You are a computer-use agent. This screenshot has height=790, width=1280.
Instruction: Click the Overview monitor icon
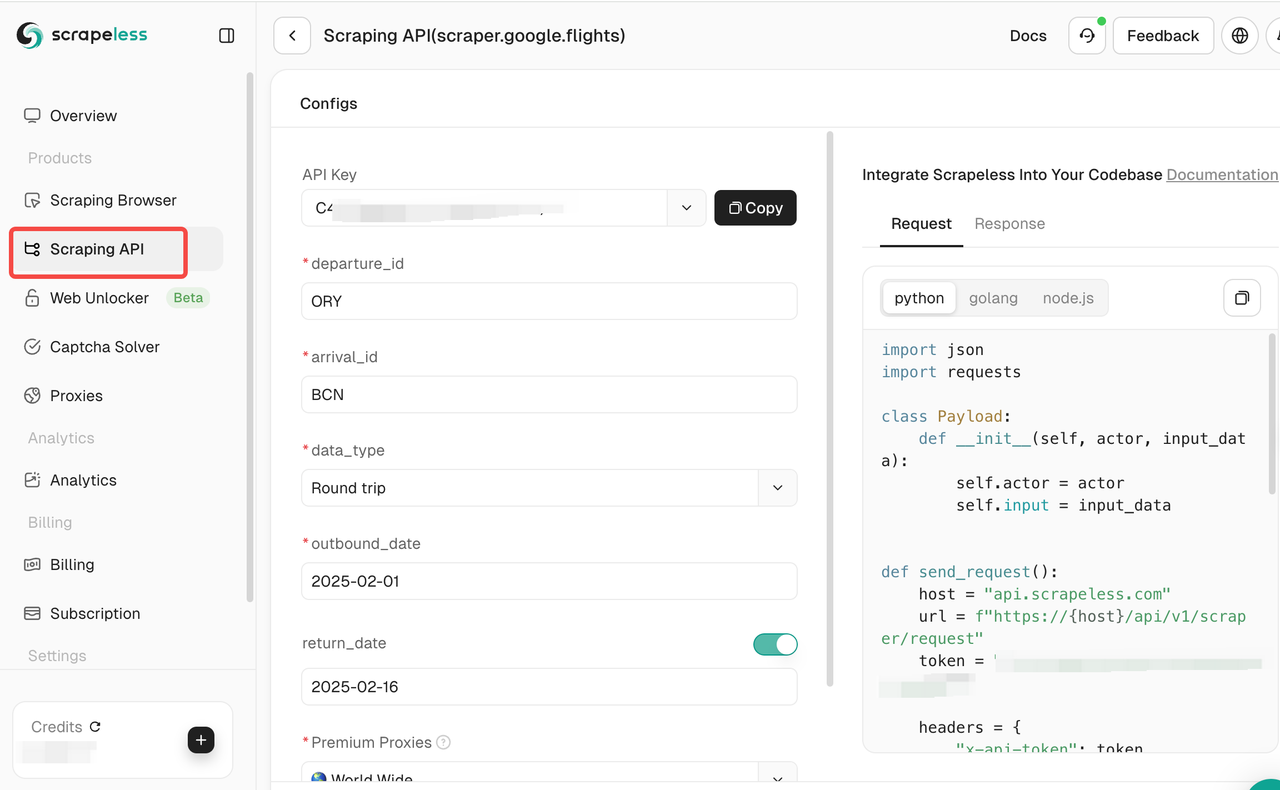32,116
